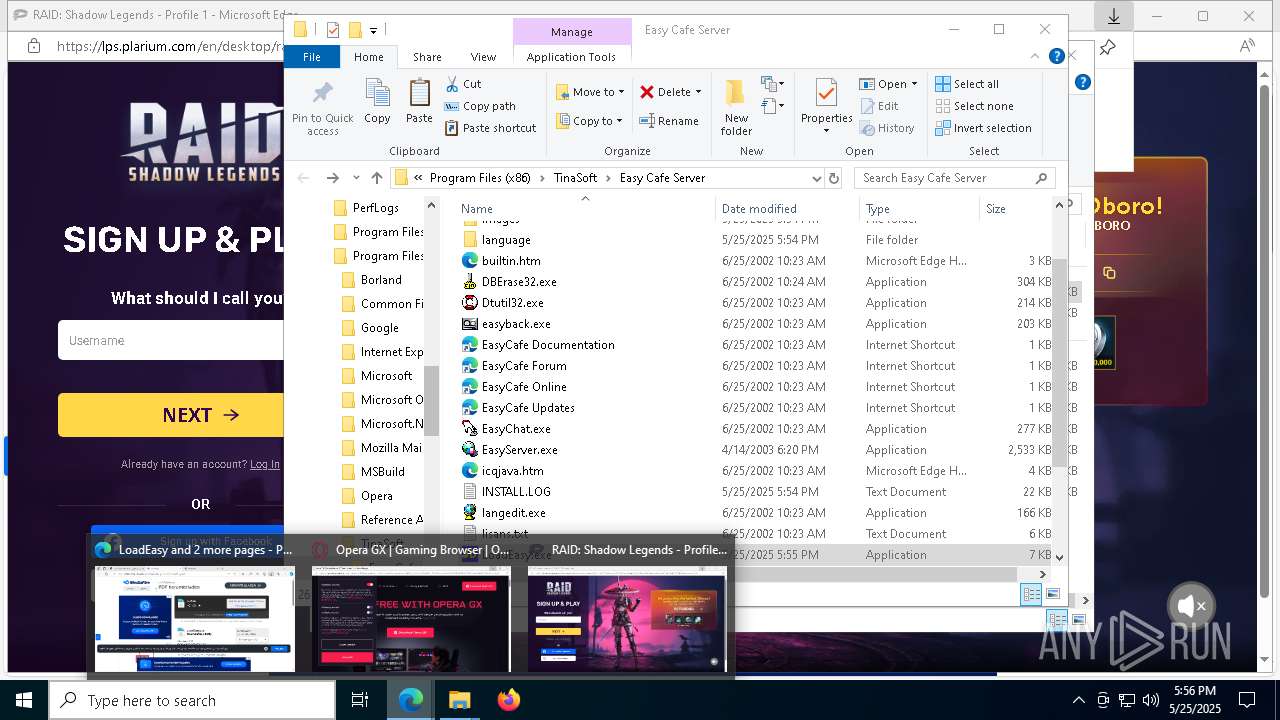Switch to large icons view button

pos(1052,594)
